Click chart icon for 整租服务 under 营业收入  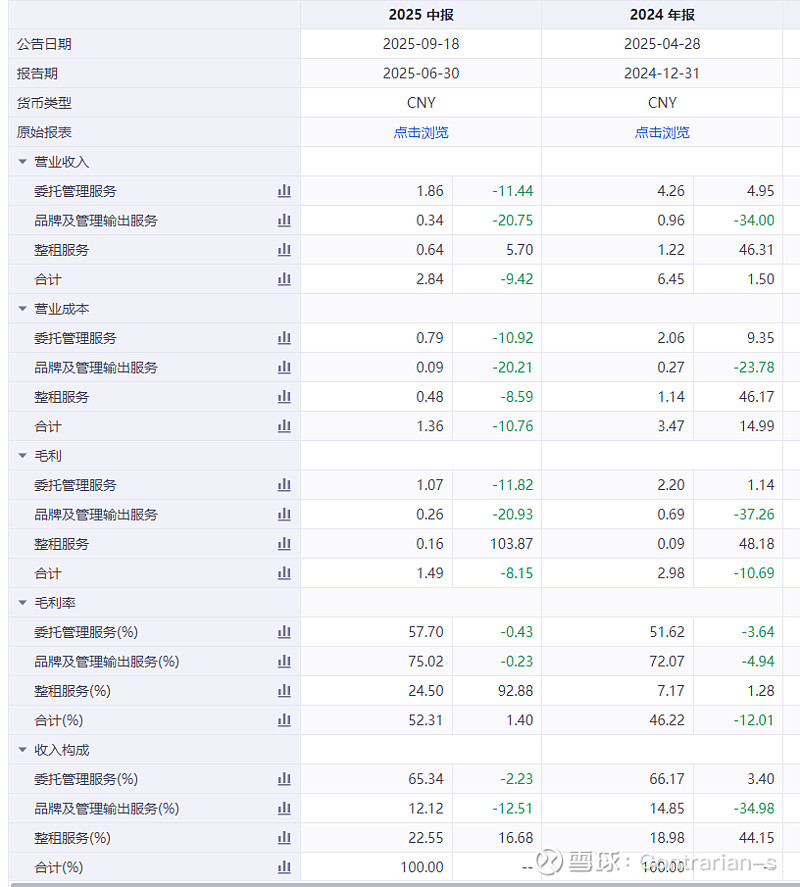click(284, 250)
